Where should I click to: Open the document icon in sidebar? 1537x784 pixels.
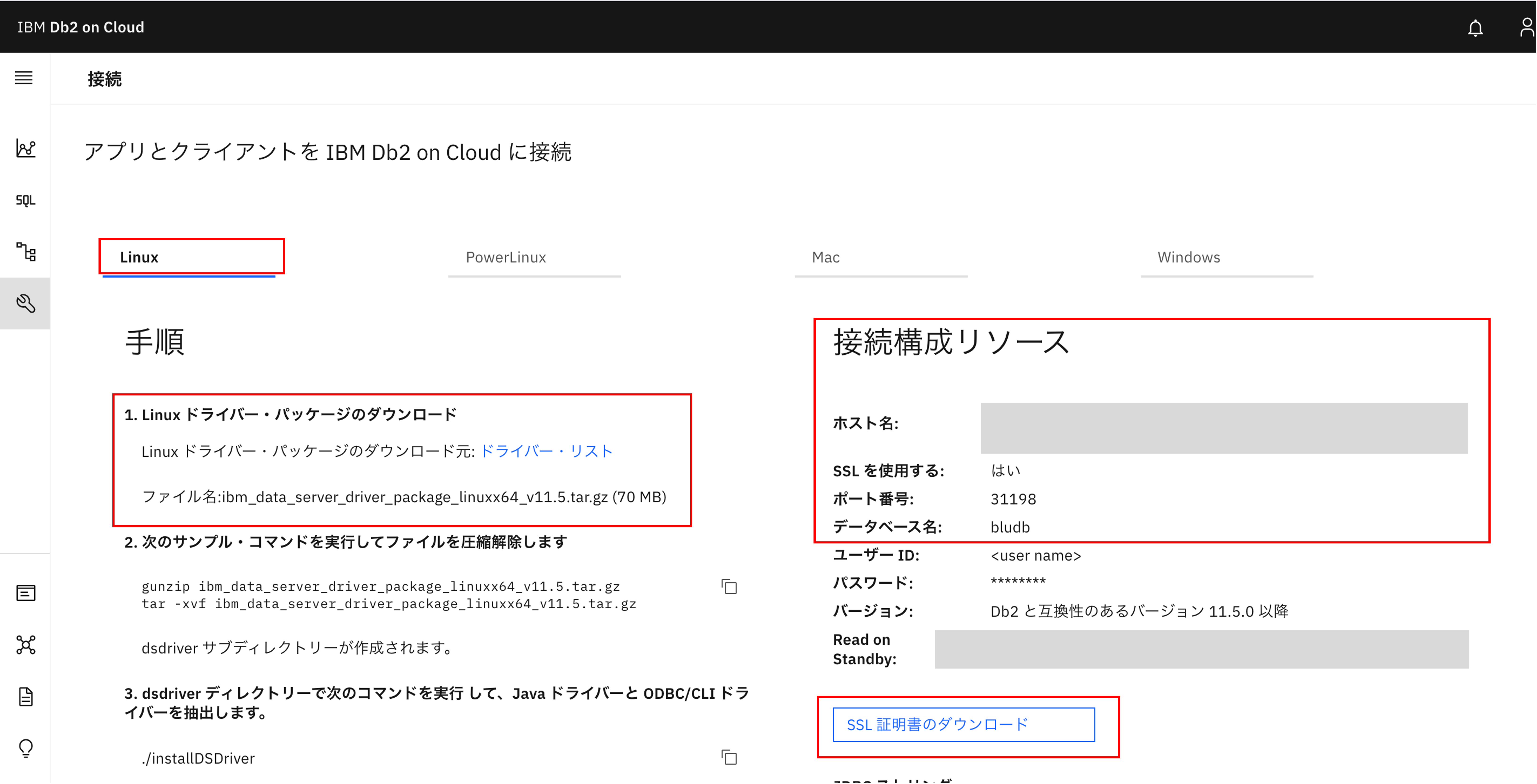(x=26, y=697)
